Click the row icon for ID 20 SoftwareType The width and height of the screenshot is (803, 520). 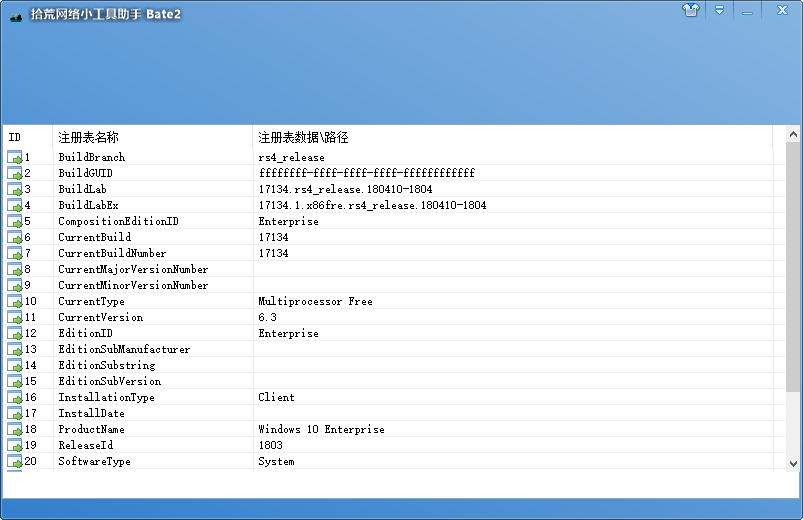(x=15, y=462)
